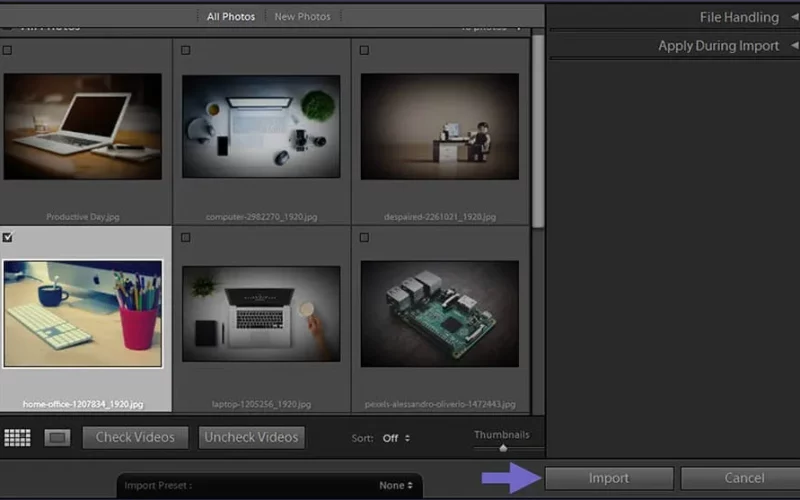Adjust the Thumbnails size slider

click(503, 448)
